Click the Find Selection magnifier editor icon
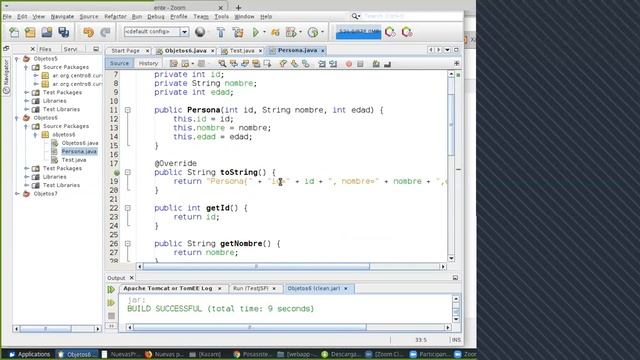 tap(222, 64)
